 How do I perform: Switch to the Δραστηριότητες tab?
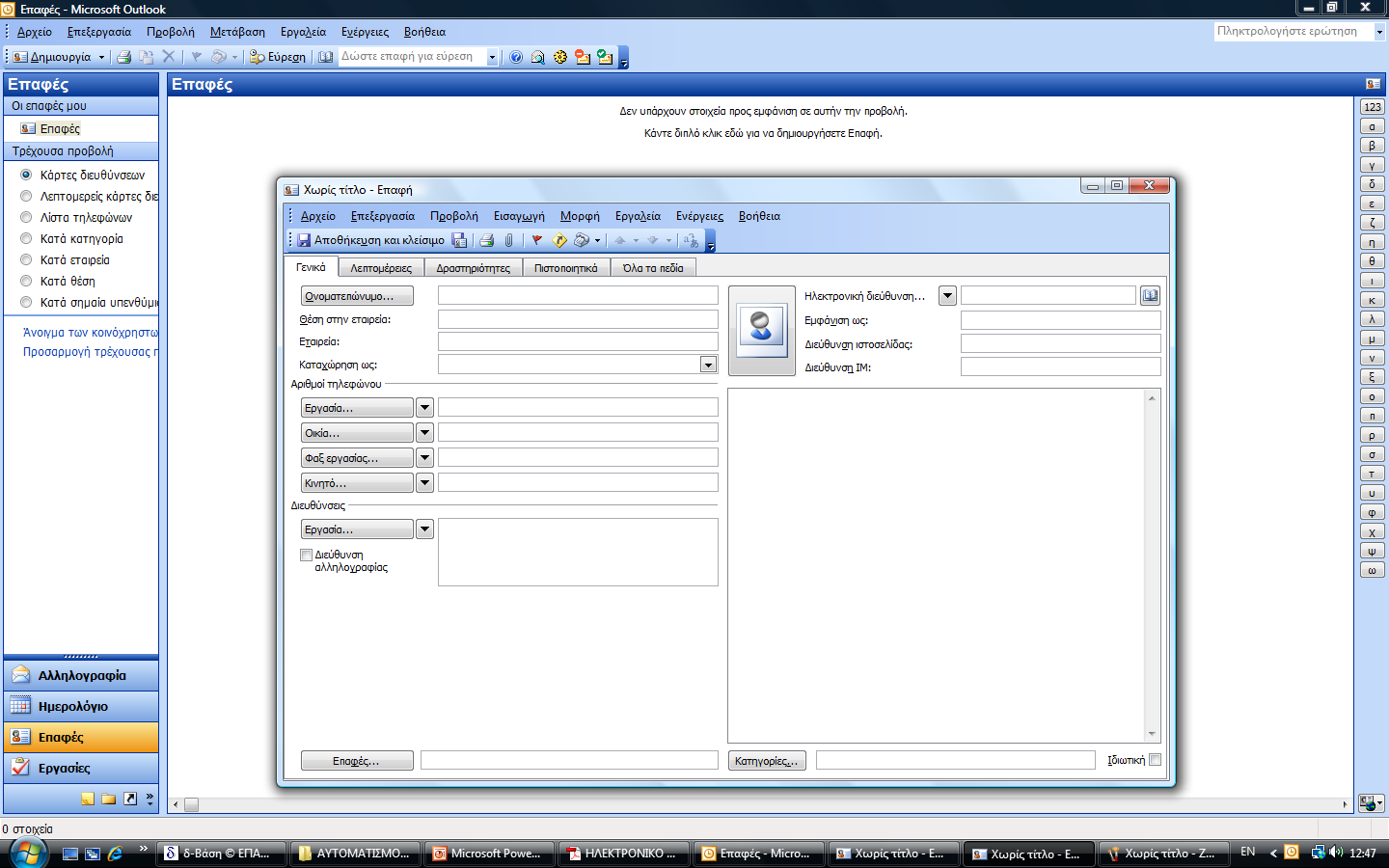[474, 268]
